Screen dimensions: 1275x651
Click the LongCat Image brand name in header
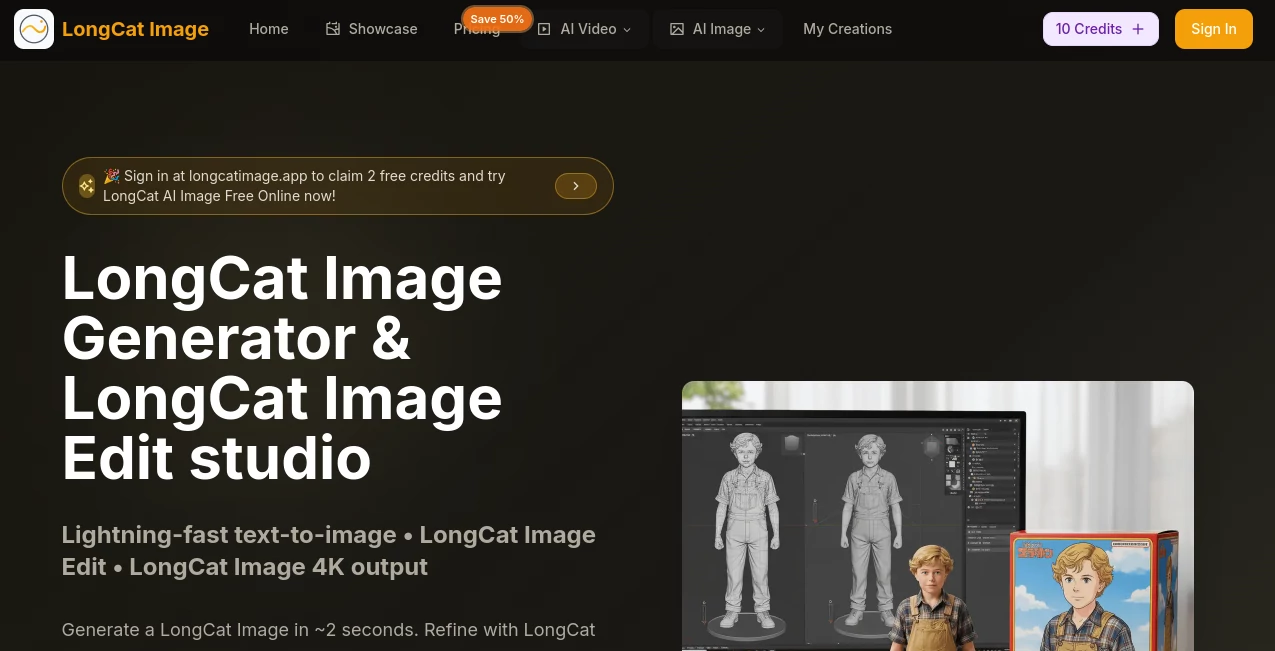coord(135,29)
